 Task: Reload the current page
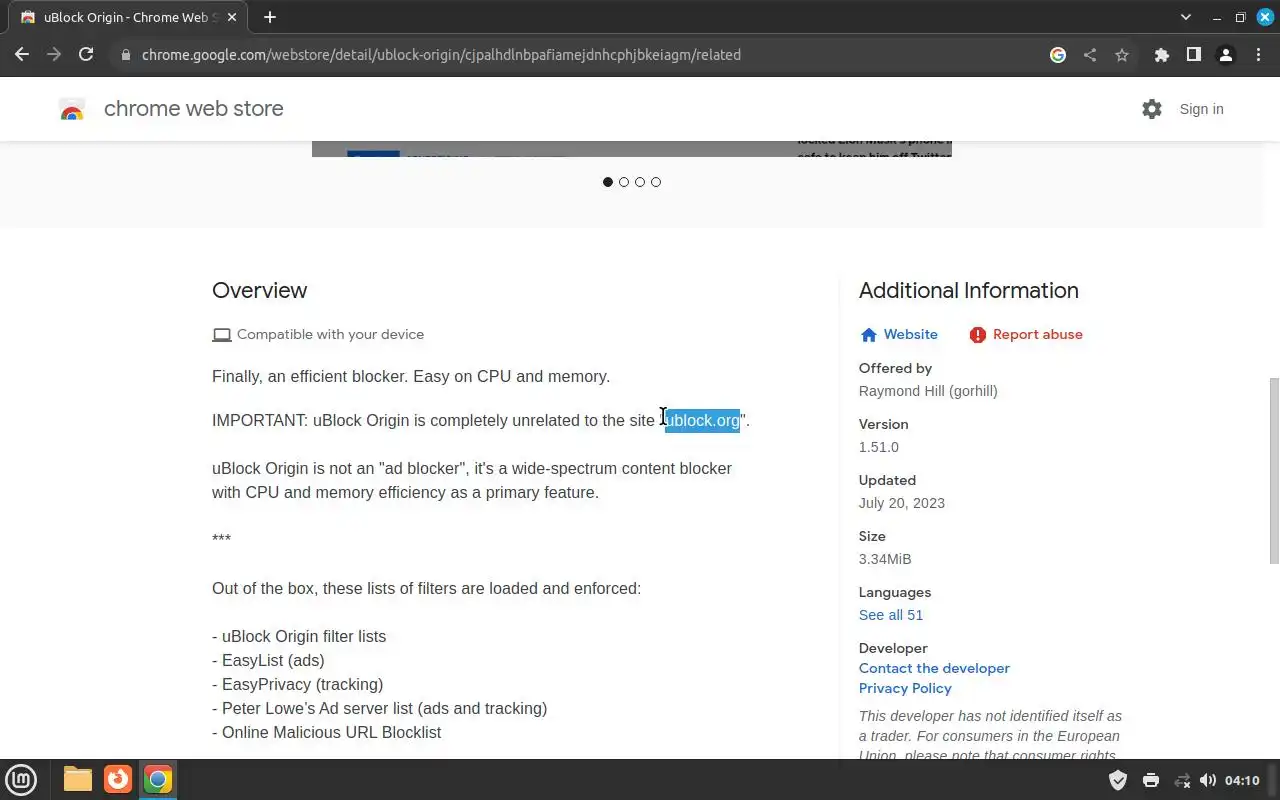[x=86, y=55]
